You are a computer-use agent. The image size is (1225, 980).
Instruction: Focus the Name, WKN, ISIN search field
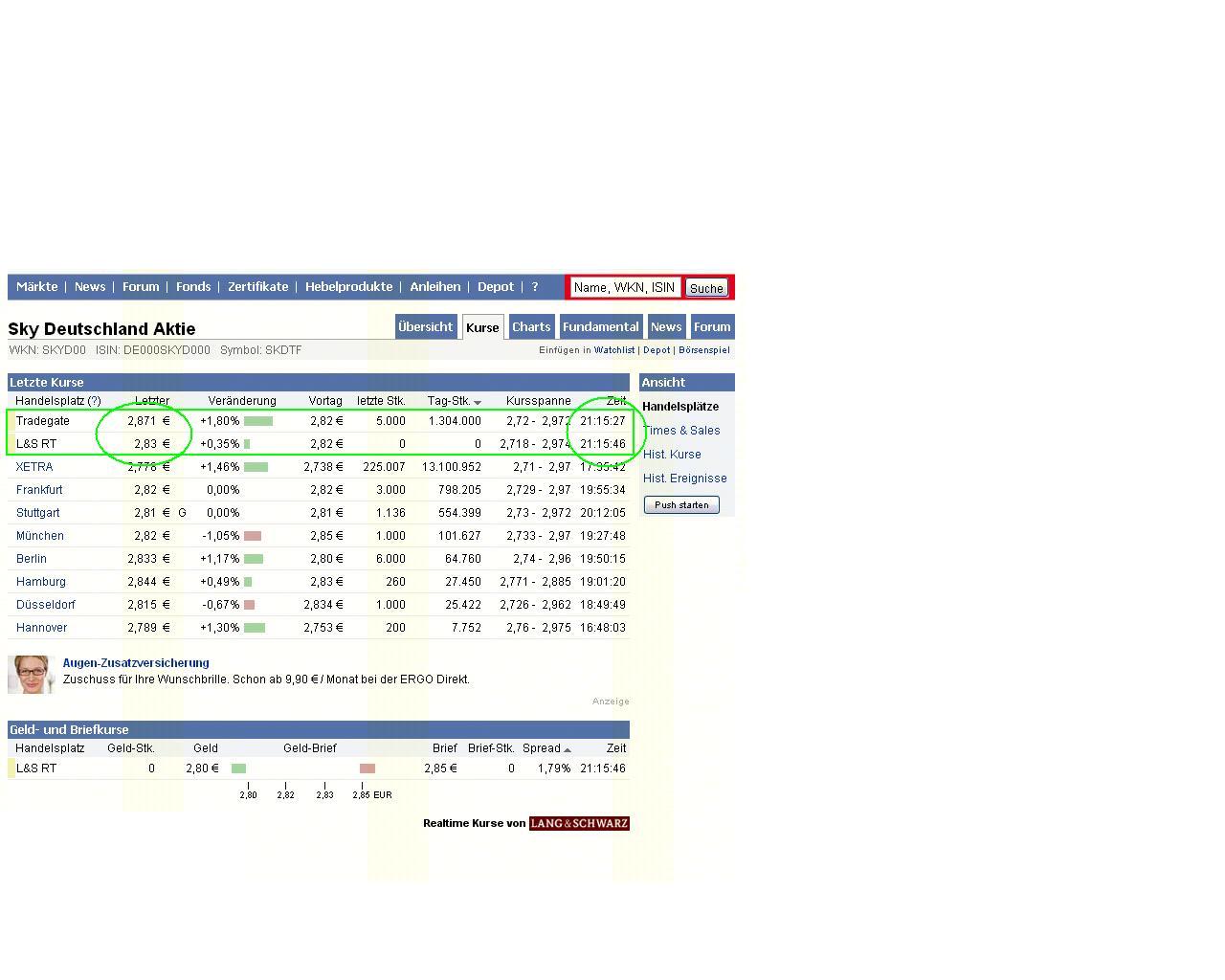(x=625, y=287)
